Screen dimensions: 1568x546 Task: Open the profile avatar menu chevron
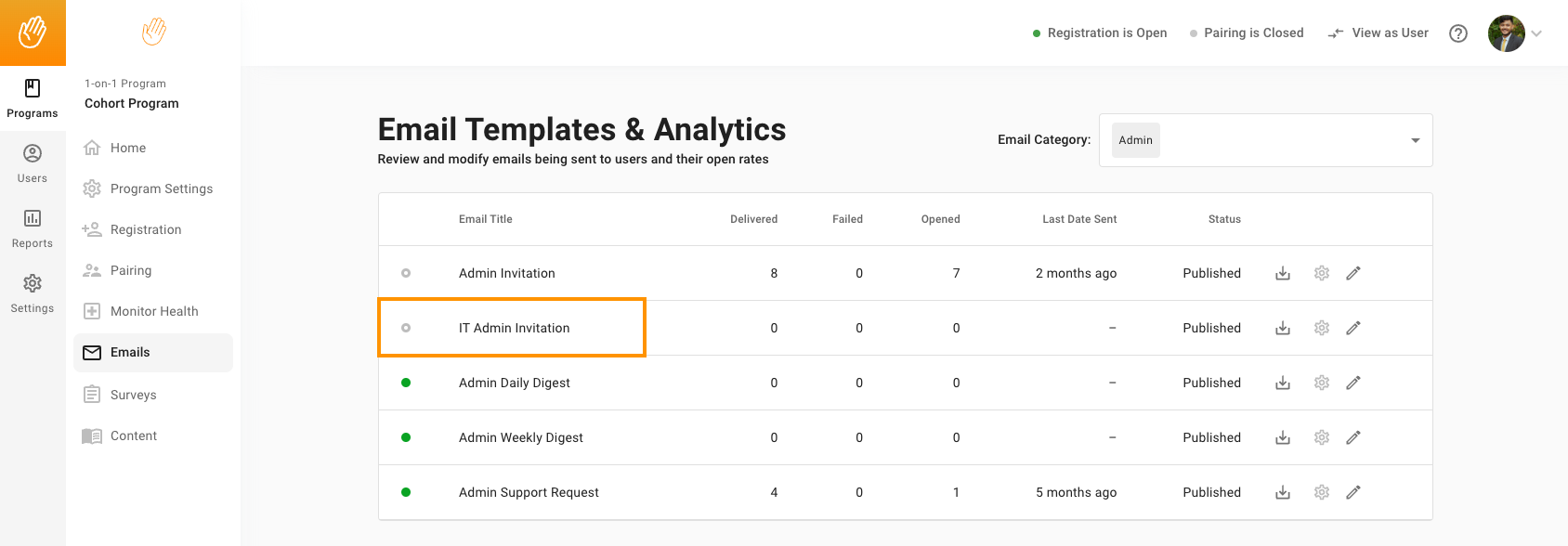[x=1536, y=33]
